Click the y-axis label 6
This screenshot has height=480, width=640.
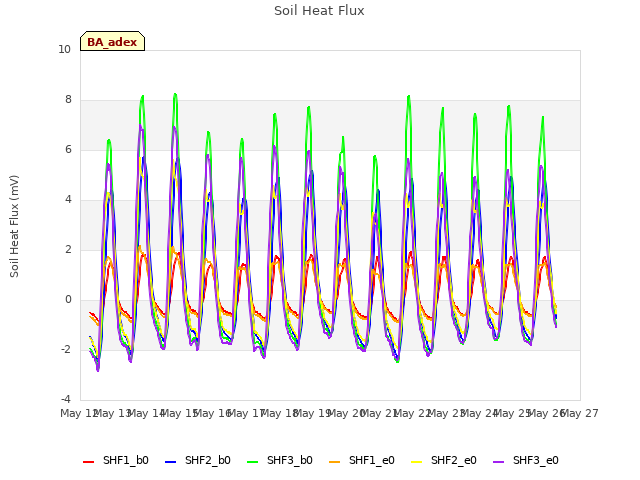point(68,150)
